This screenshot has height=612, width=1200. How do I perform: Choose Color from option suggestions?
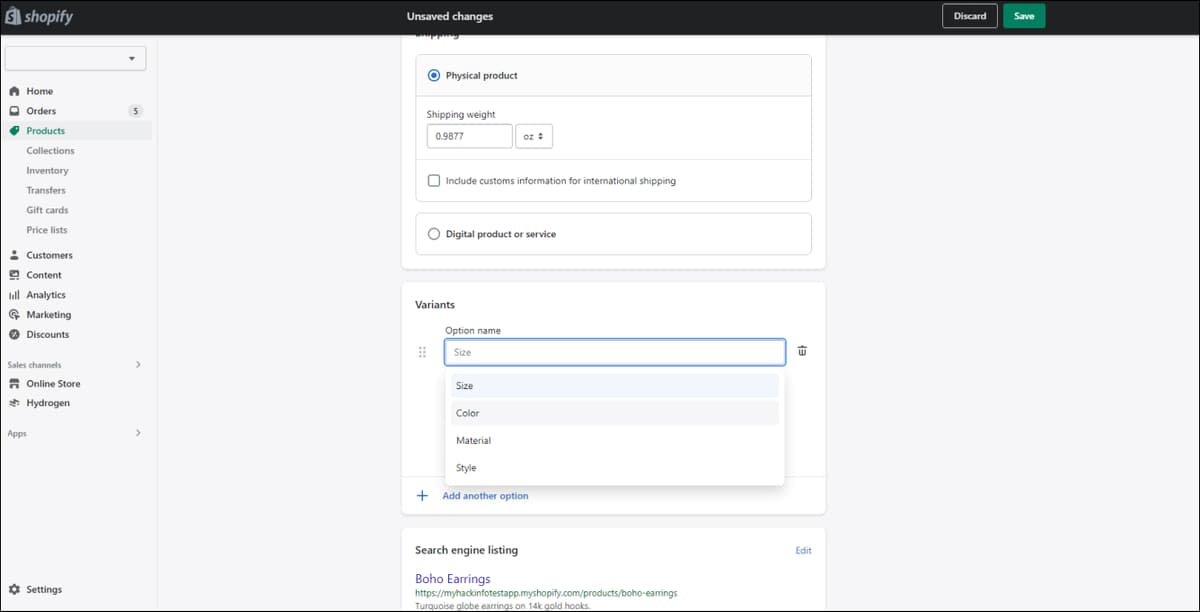click(x=614, y=413)
